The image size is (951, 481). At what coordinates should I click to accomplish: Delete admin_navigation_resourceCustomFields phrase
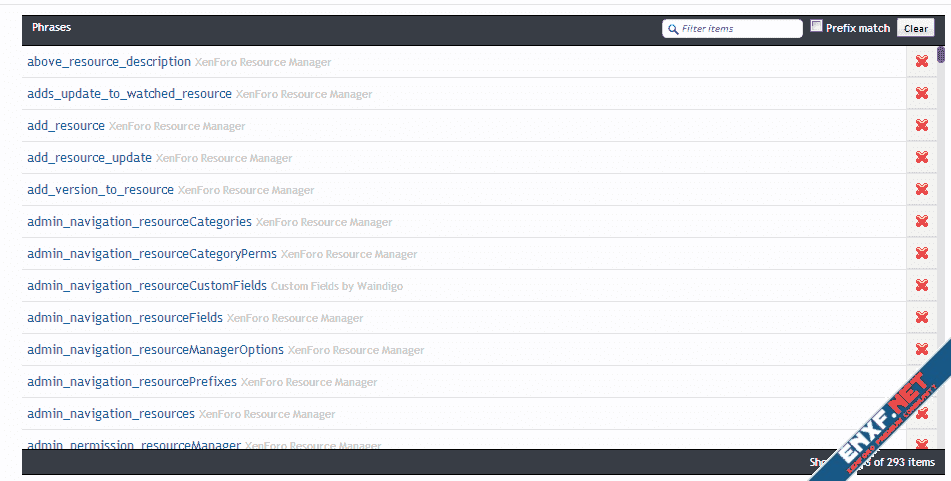(921, 286)
